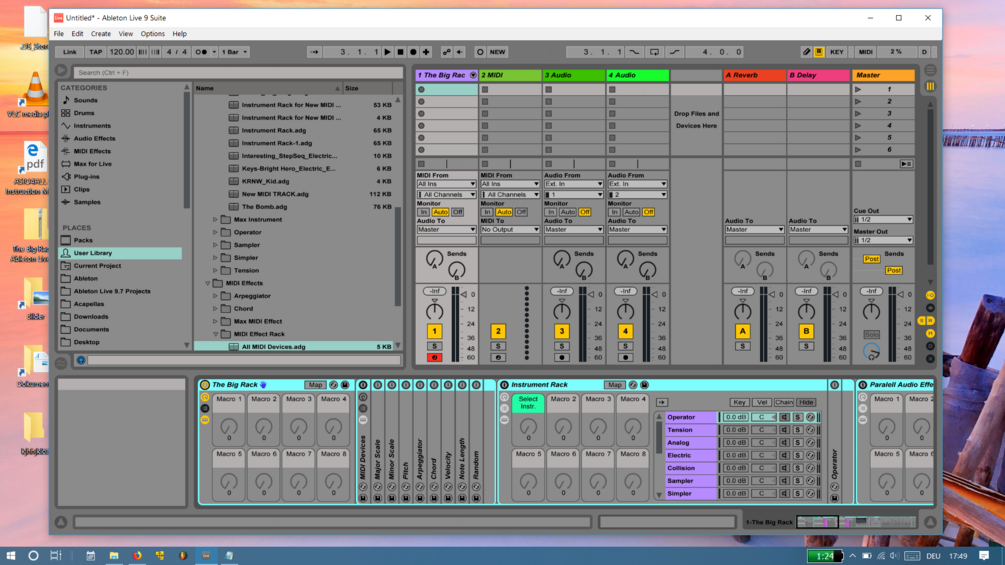Viewport: 1005px width, 565px height.
Task: Collapse the MIDI Effects folder
Action: pos(208,283)
